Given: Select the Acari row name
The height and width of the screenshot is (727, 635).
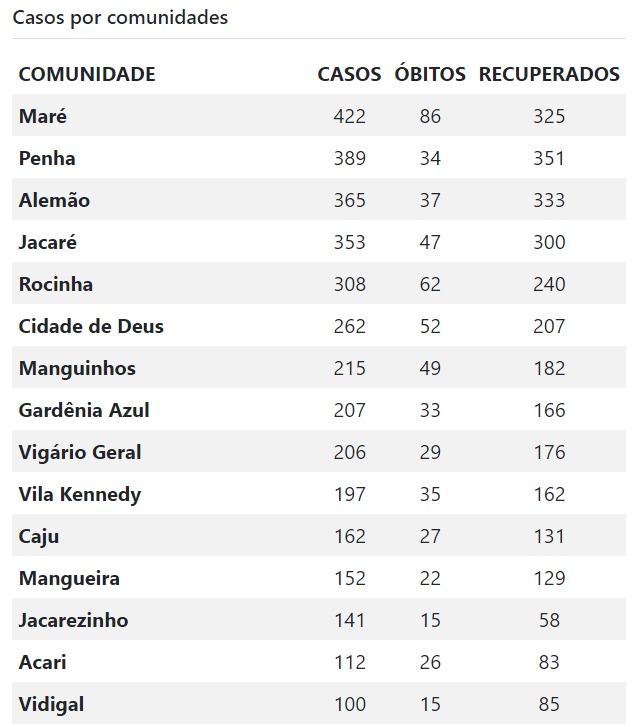Looking at the screenshot, I should 42,663.
